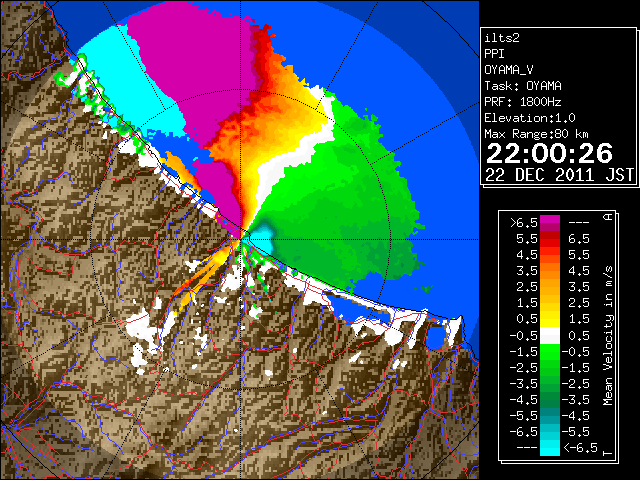Click the "22:00:26" timestamp
The height and width of the screenshot is (480, 640).
pos(549,154)
